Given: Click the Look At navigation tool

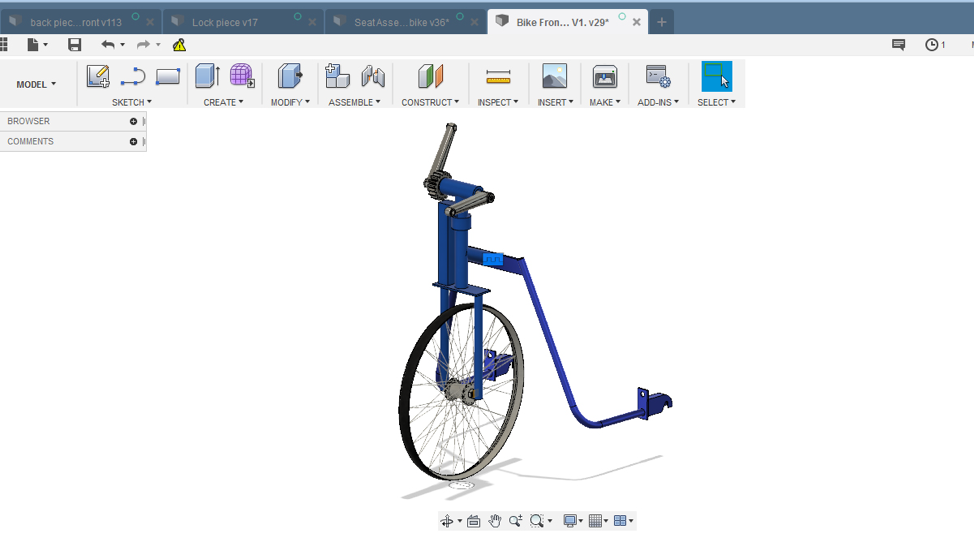Looking at the screenshot, I should click(473, 521).
